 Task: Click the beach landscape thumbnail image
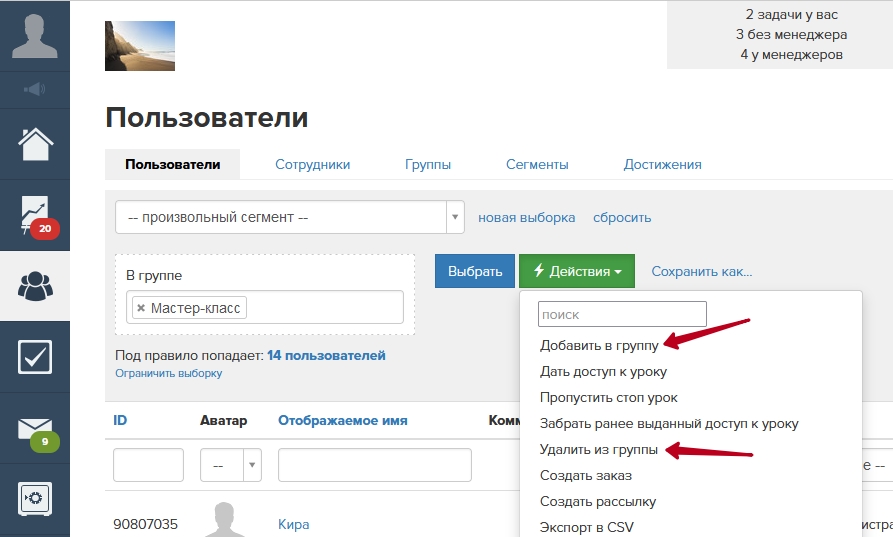pyautogui.click(x=139, y=46)
